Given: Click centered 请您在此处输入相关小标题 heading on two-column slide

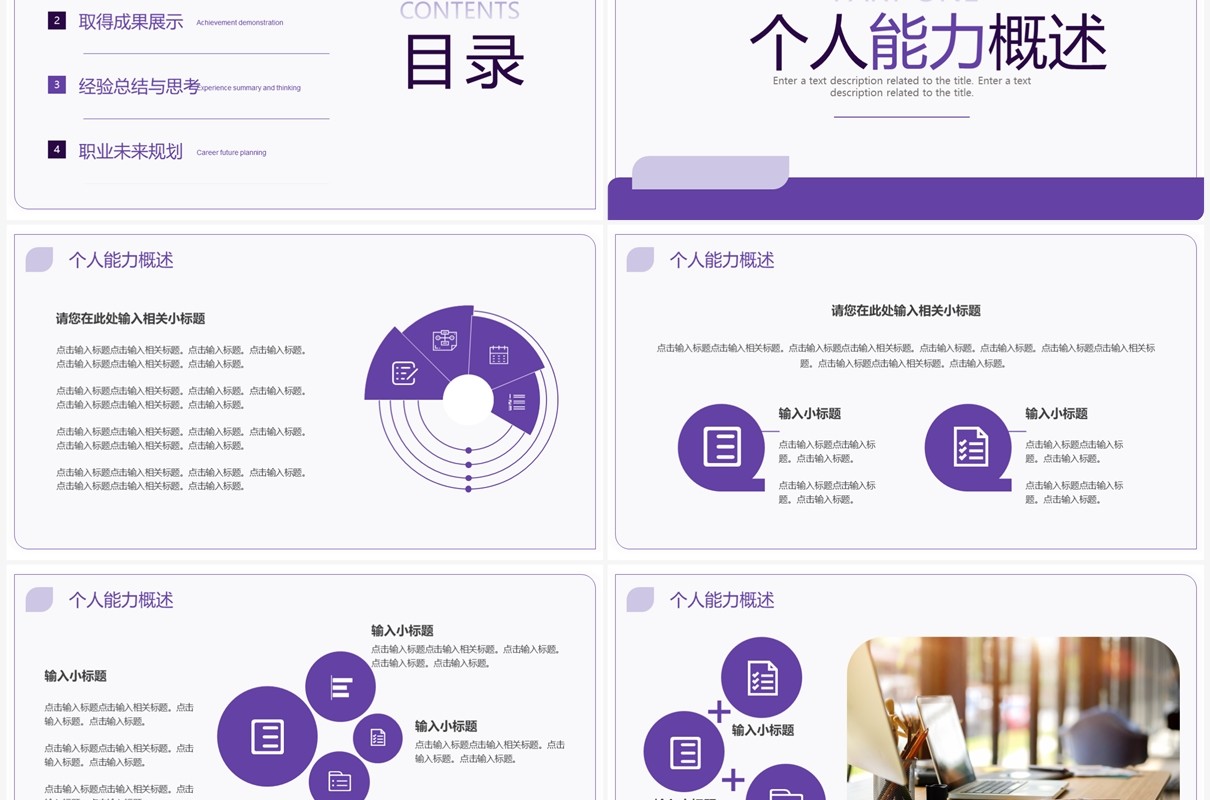Looking at the screenshot, I should coord(906,311).
